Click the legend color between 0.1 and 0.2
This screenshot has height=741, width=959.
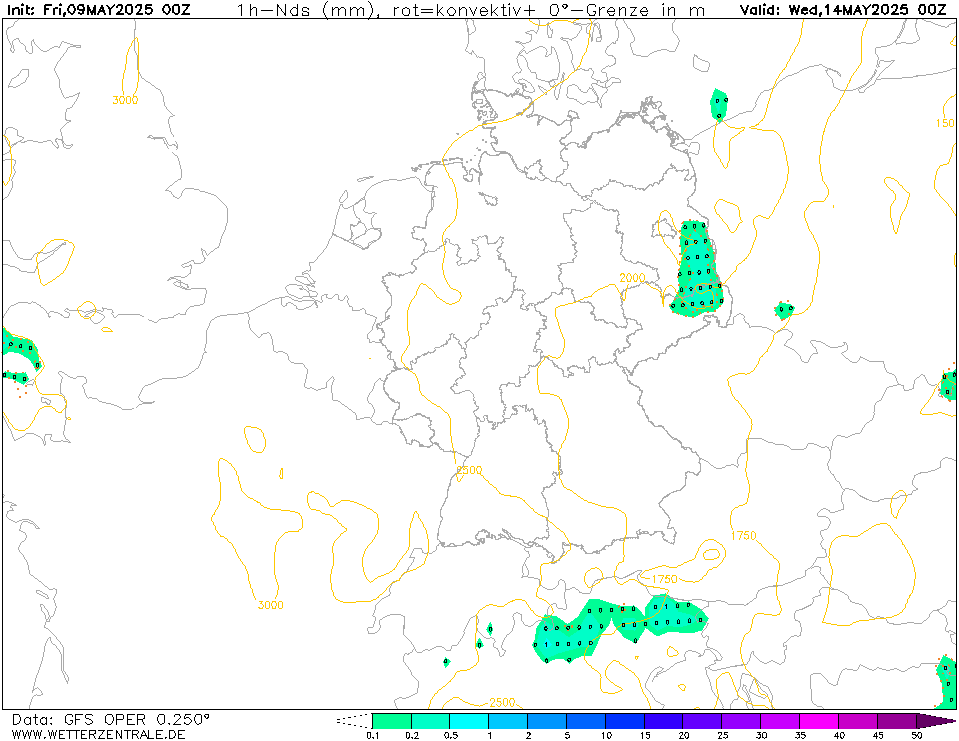[x=392, y=721]
